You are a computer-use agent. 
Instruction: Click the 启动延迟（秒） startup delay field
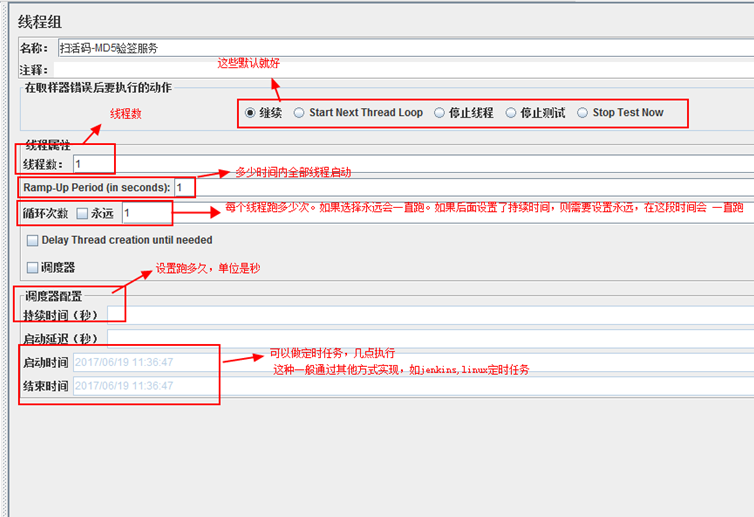point(430,339)
